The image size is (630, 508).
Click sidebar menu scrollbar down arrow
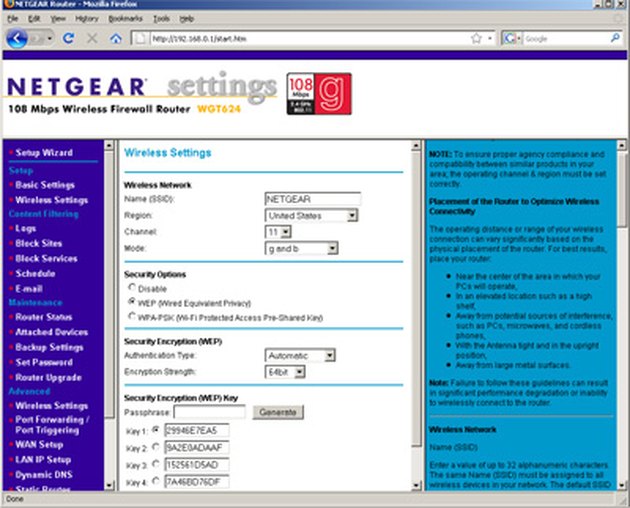click(x=109, y=485)
